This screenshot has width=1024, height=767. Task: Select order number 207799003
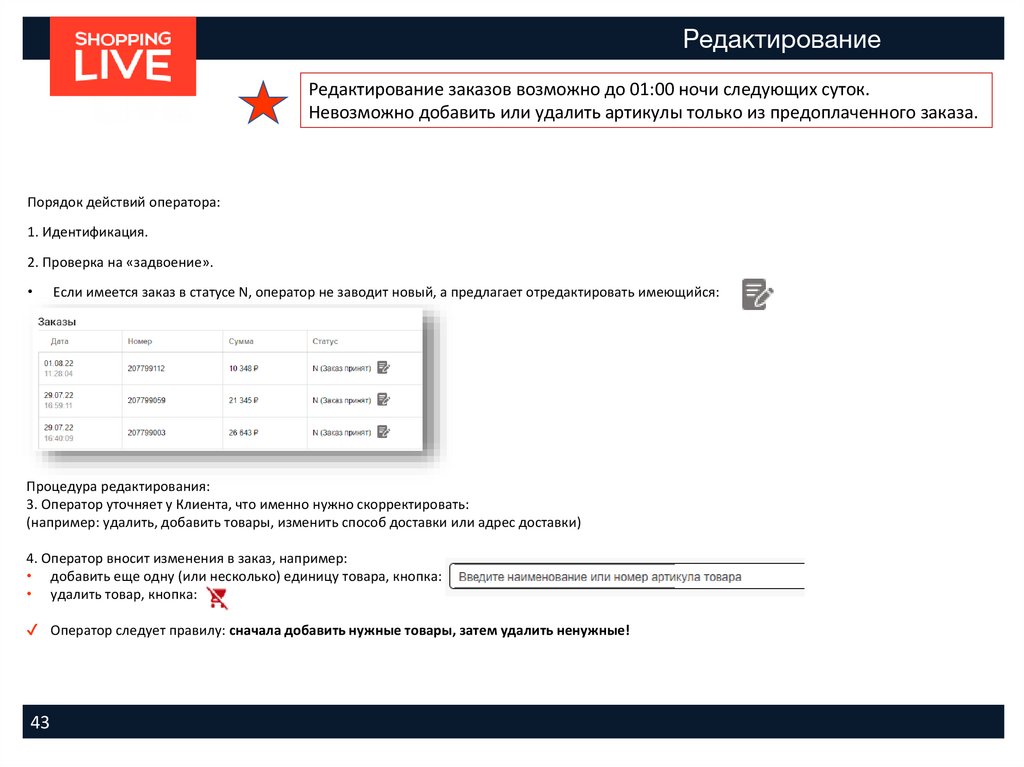pyautogui.click(x=146, y=432)
